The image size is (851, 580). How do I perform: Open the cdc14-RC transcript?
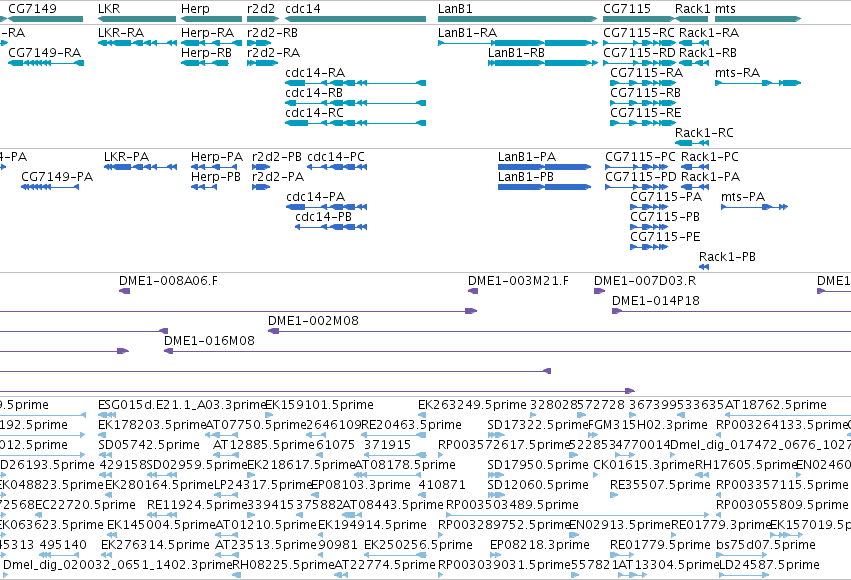point(355,123)
